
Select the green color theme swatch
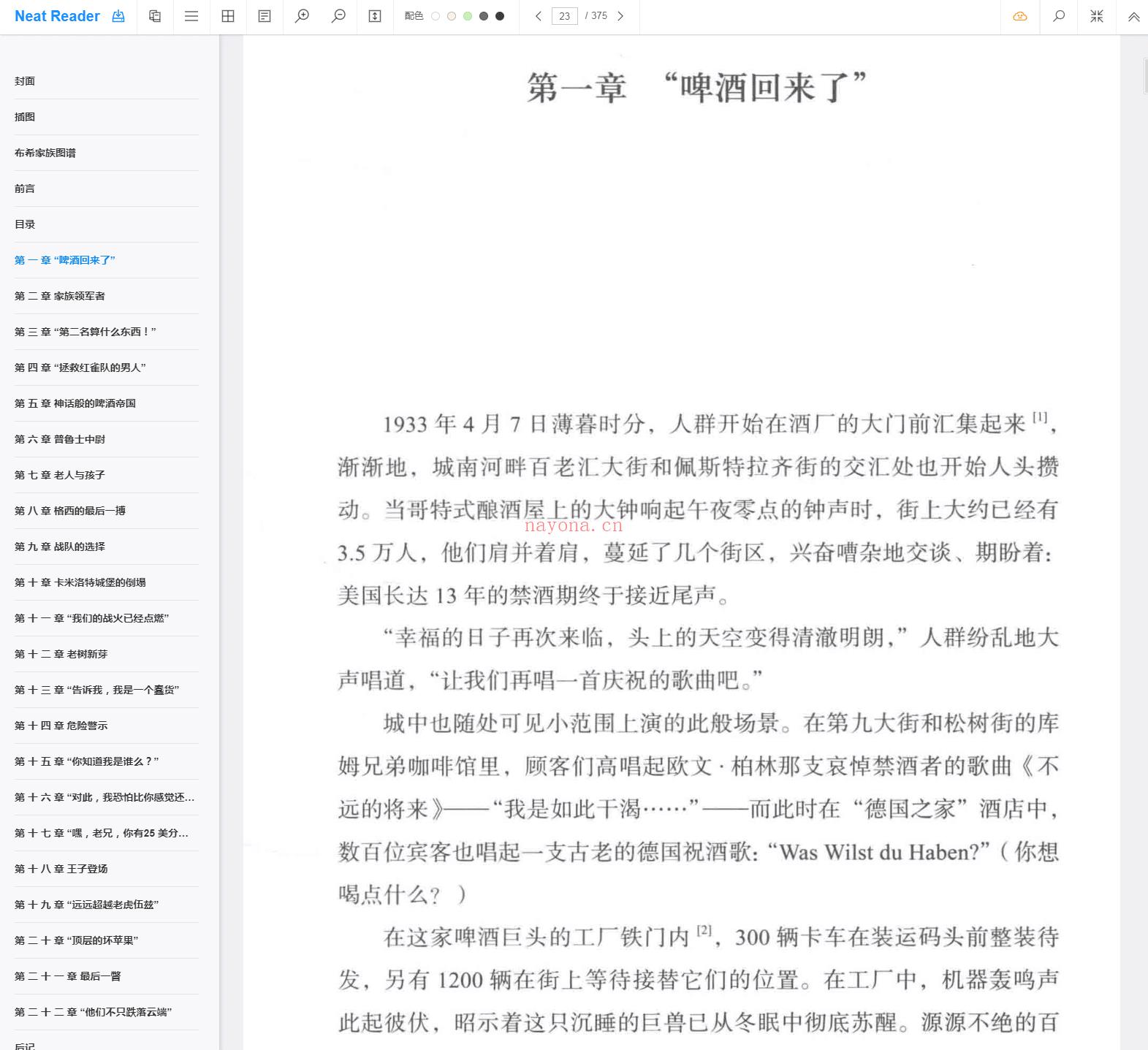pyautogui.click(x=468, y=16)
